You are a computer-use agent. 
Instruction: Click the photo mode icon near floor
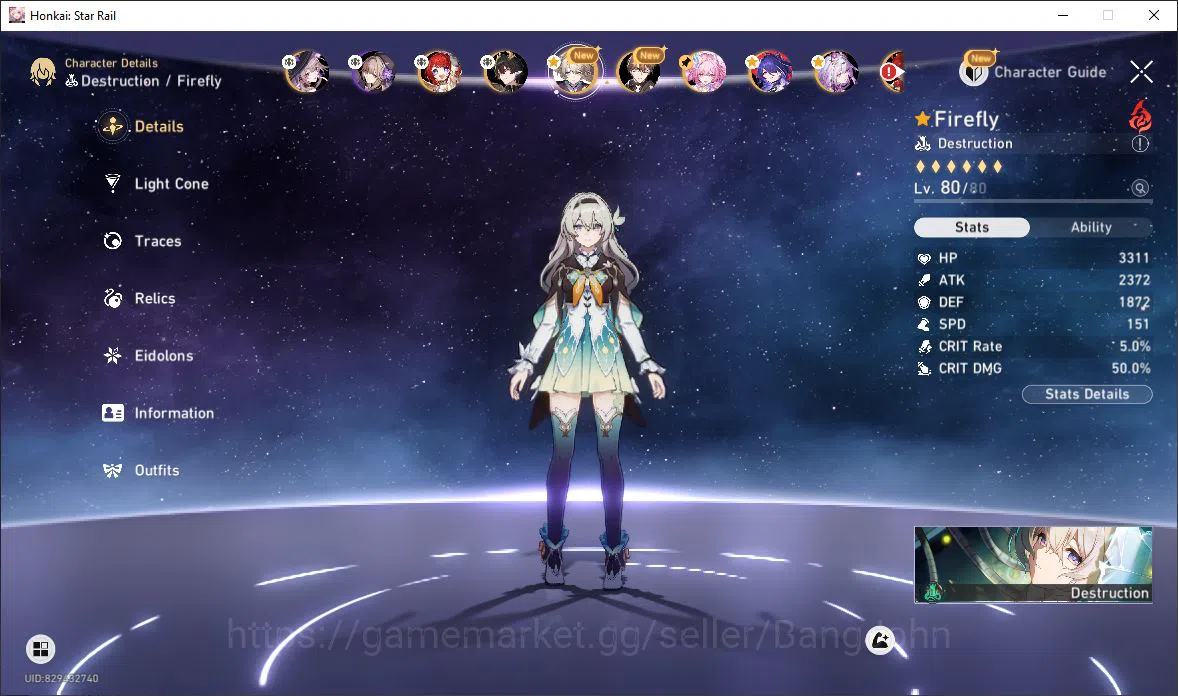pos(880,640)
